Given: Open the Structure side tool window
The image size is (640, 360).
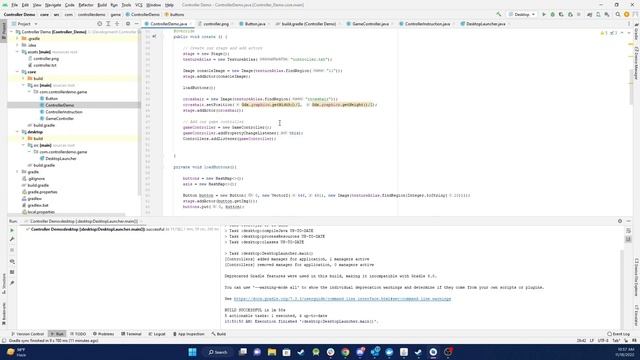Looking at the screenshot, I should click(4, 284).
